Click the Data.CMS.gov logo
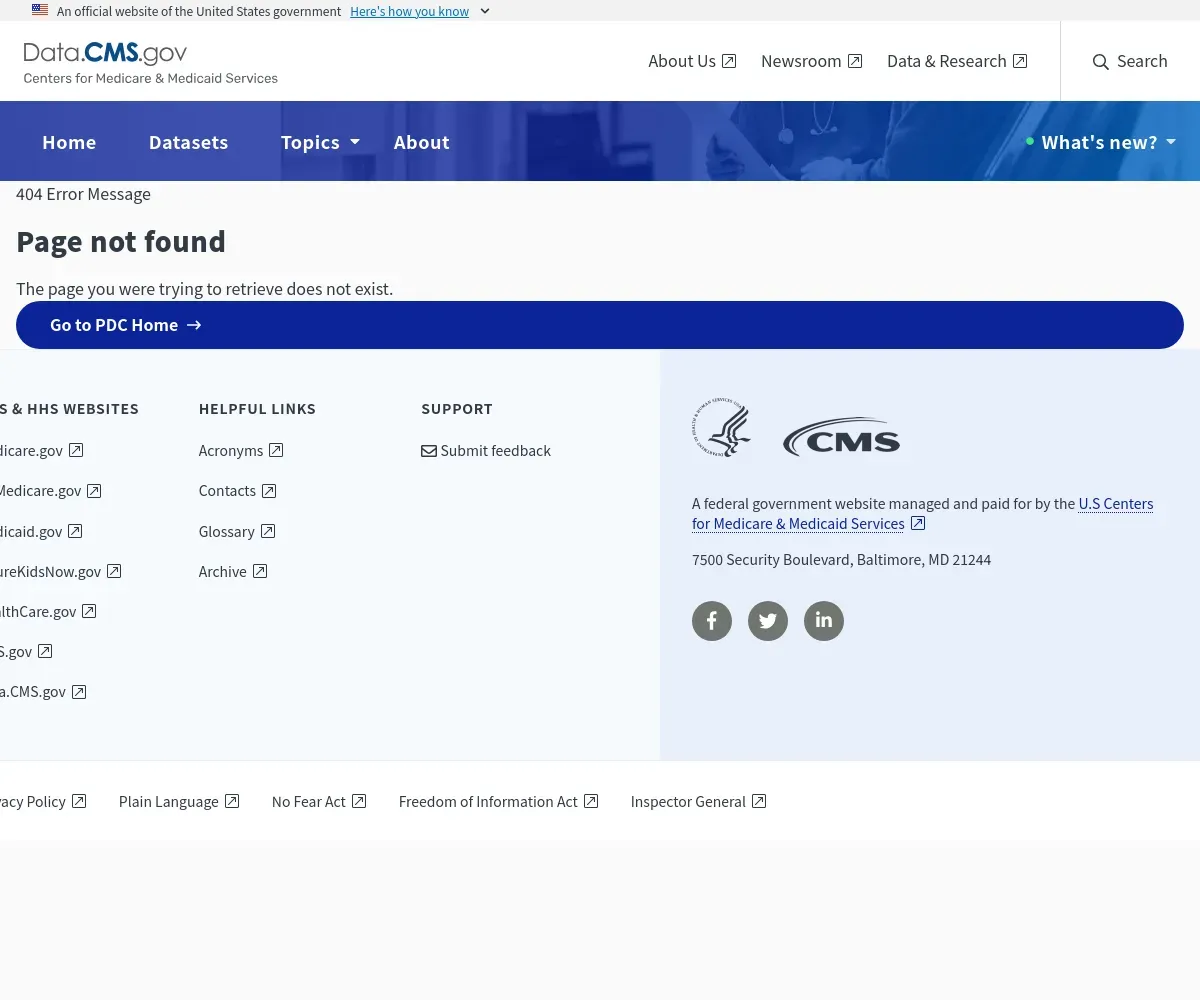Viewport: 1200px width, 1000px height. [x=151, y=62]
